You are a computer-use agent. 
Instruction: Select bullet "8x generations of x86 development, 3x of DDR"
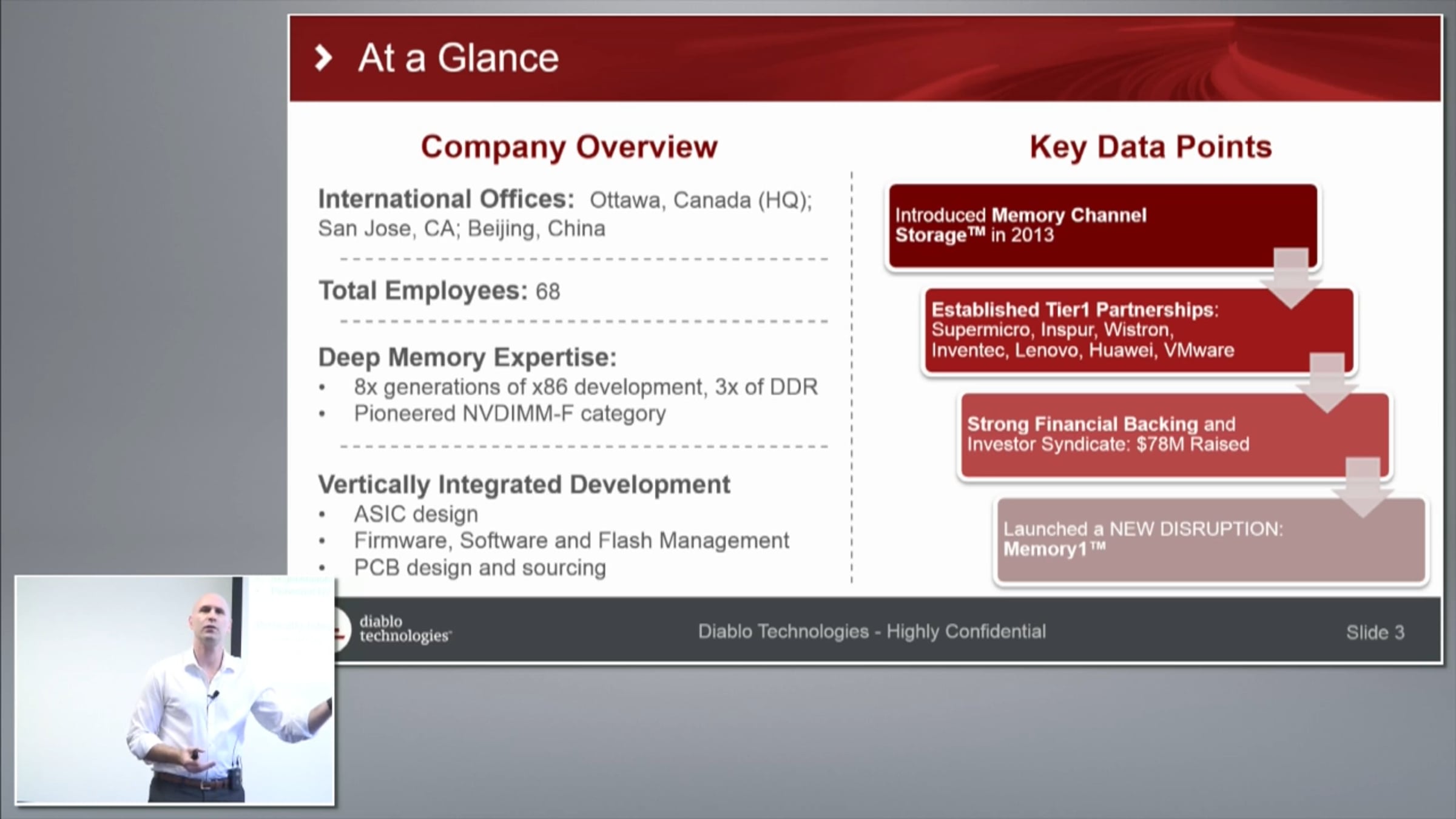pos(585,387)
